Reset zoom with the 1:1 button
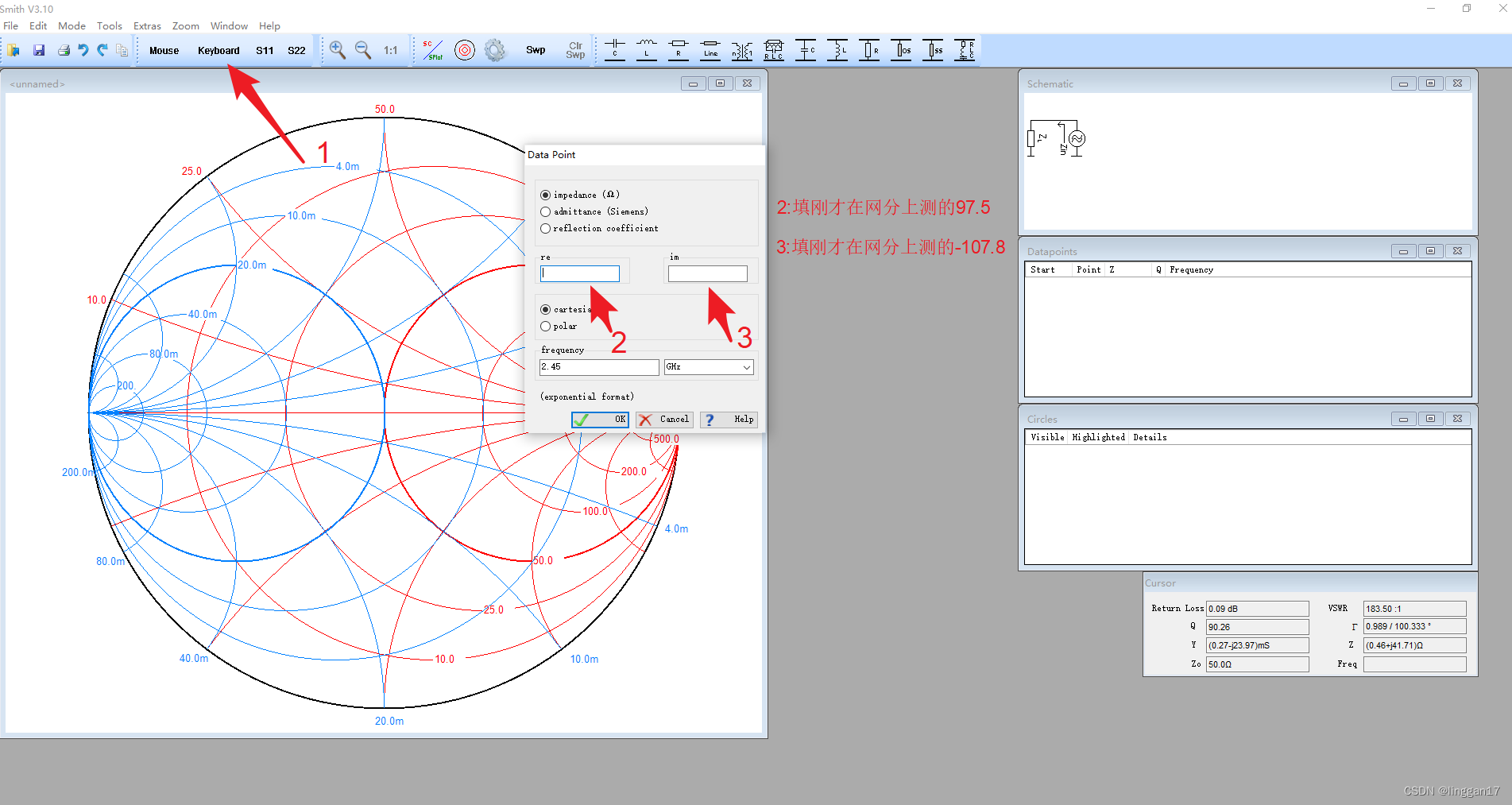 tap(391, 50)
